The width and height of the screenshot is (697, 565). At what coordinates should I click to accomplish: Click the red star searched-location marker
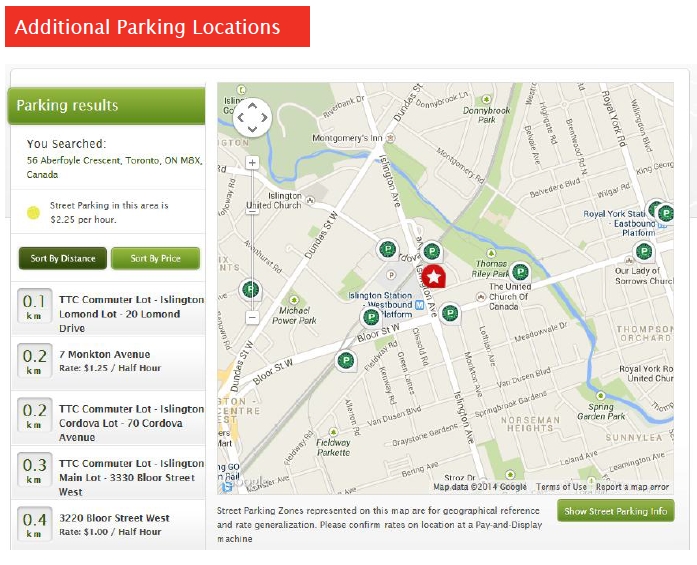point(433,276)
